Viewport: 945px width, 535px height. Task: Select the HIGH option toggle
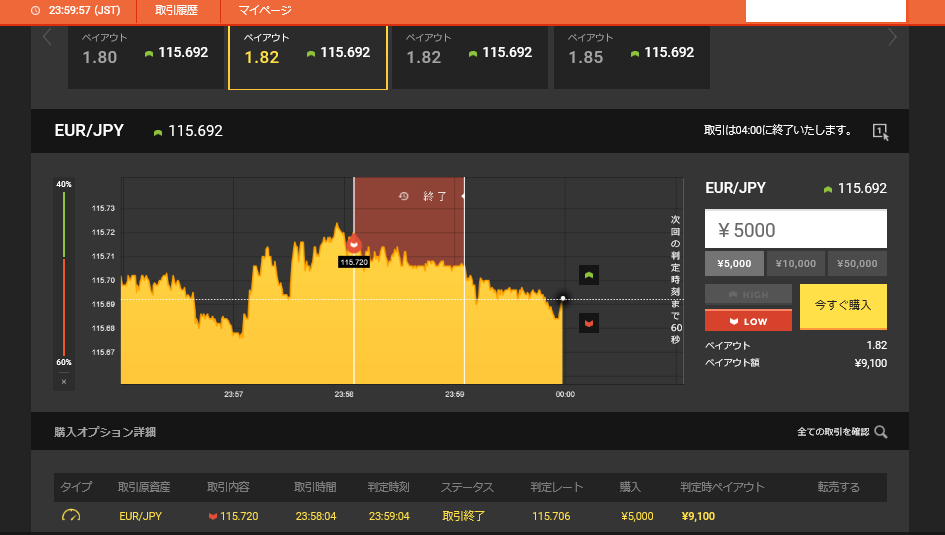coord(748,294)
